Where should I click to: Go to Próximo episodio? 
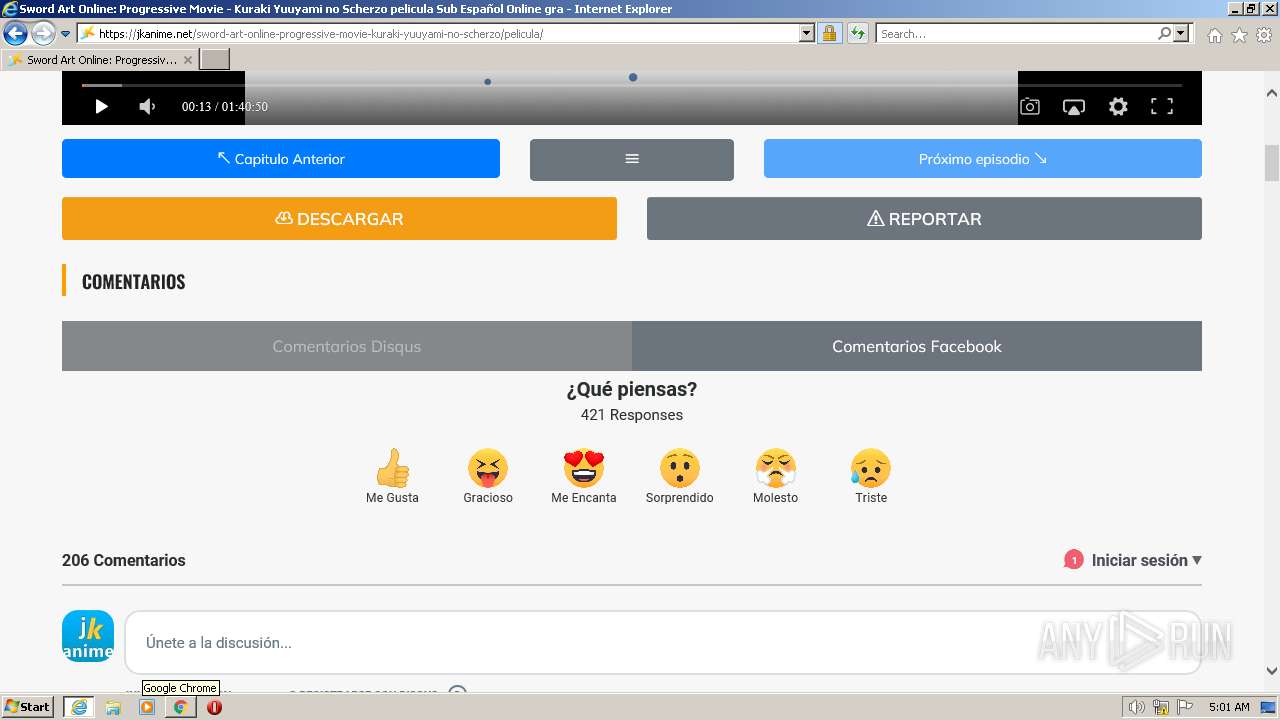click(983, 159)
